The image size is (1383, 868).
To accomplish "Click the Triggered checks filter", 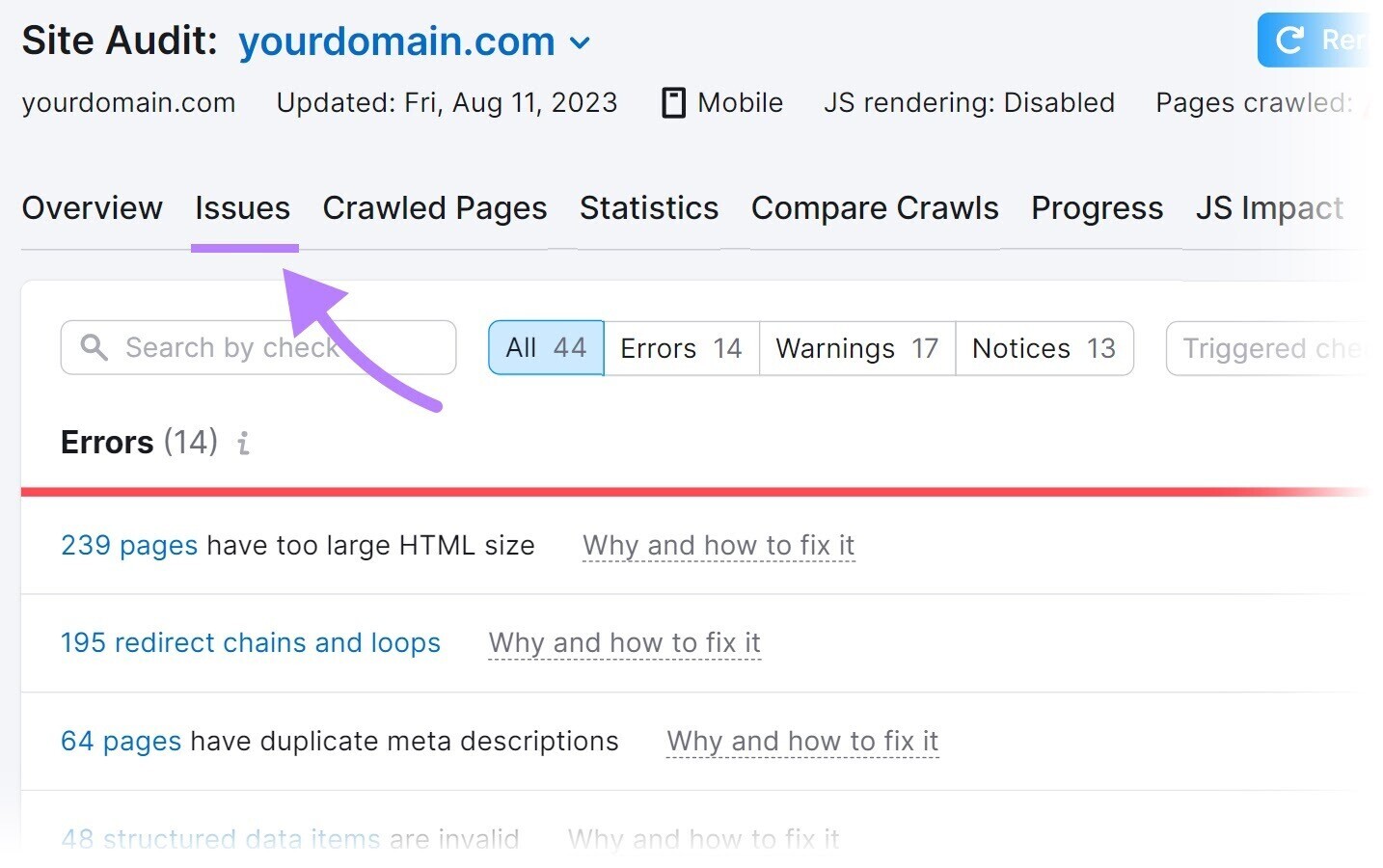I will (1283, 348).
